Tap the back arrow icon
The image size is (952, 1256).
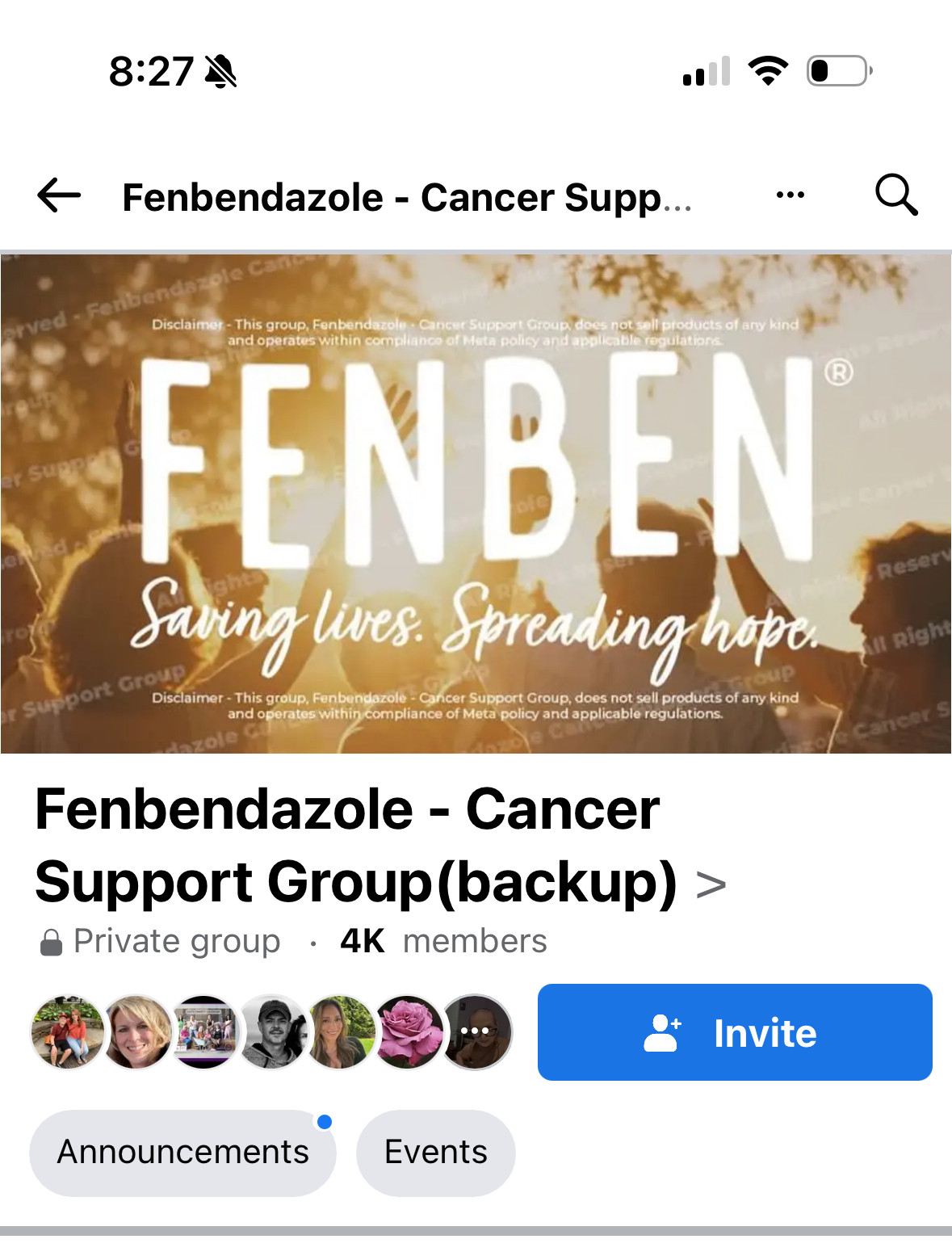pyautogui.click(x=59, y=195)
